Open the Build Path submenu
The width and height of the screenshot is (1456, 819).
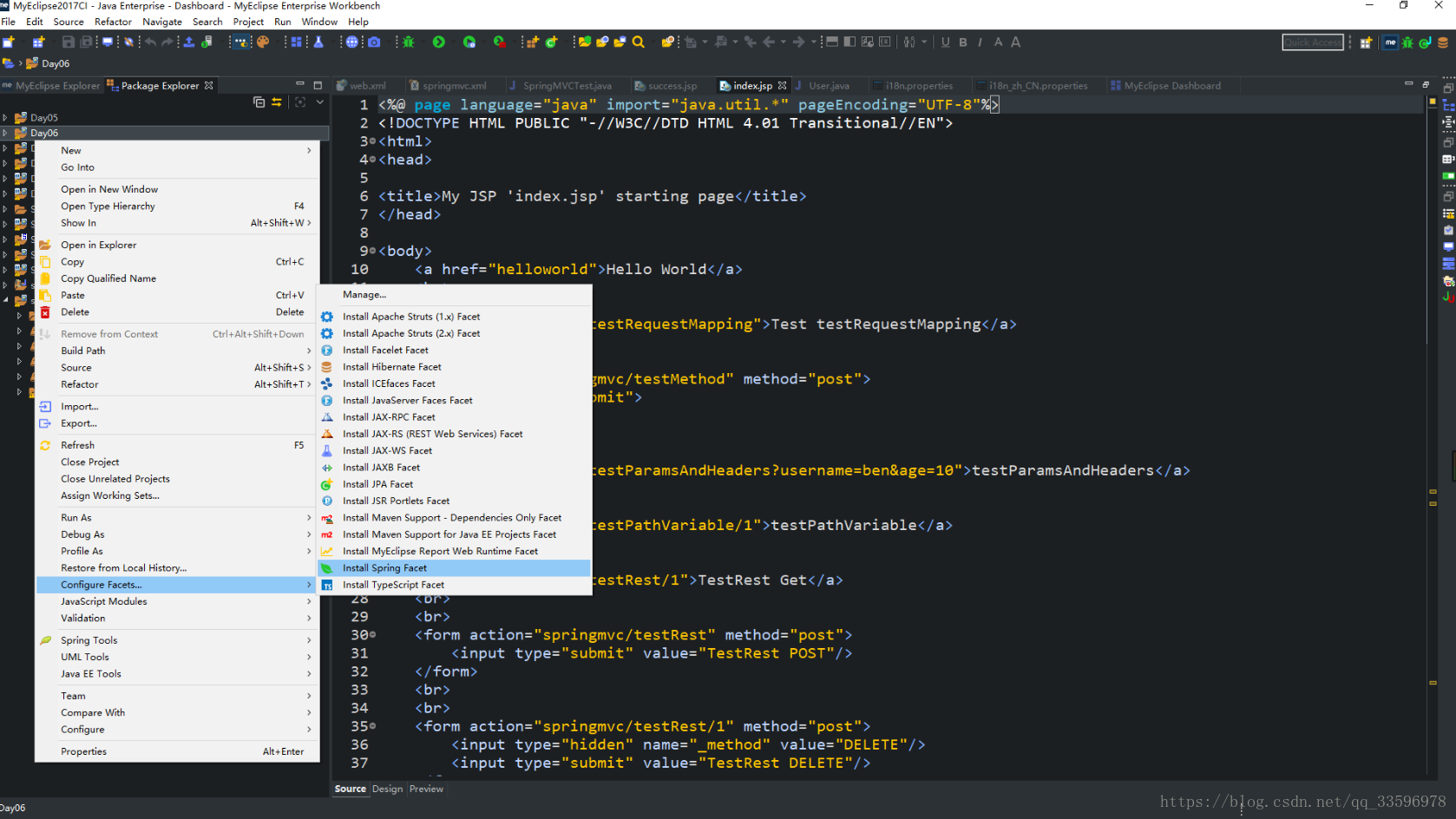[177, 351]
